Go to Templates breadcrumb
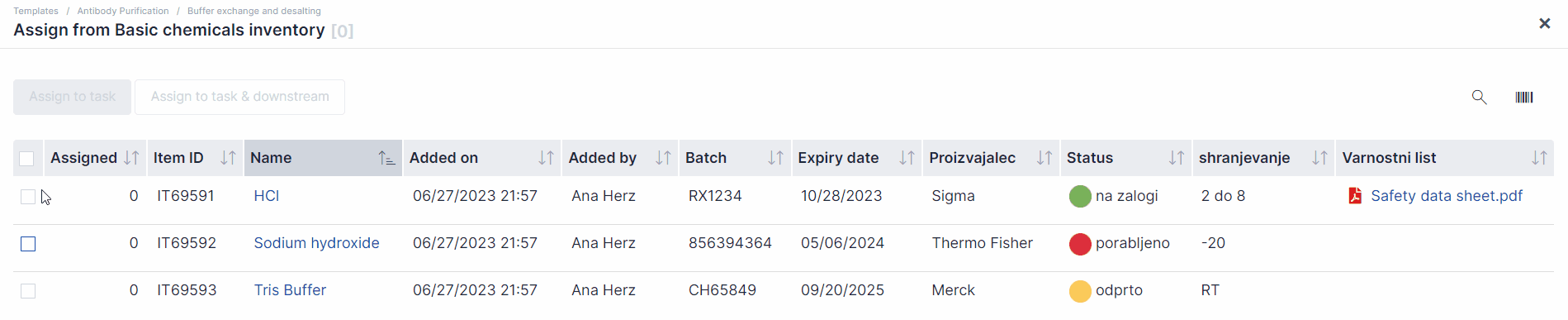The image size is (1568, 320). tap(36, 11)
